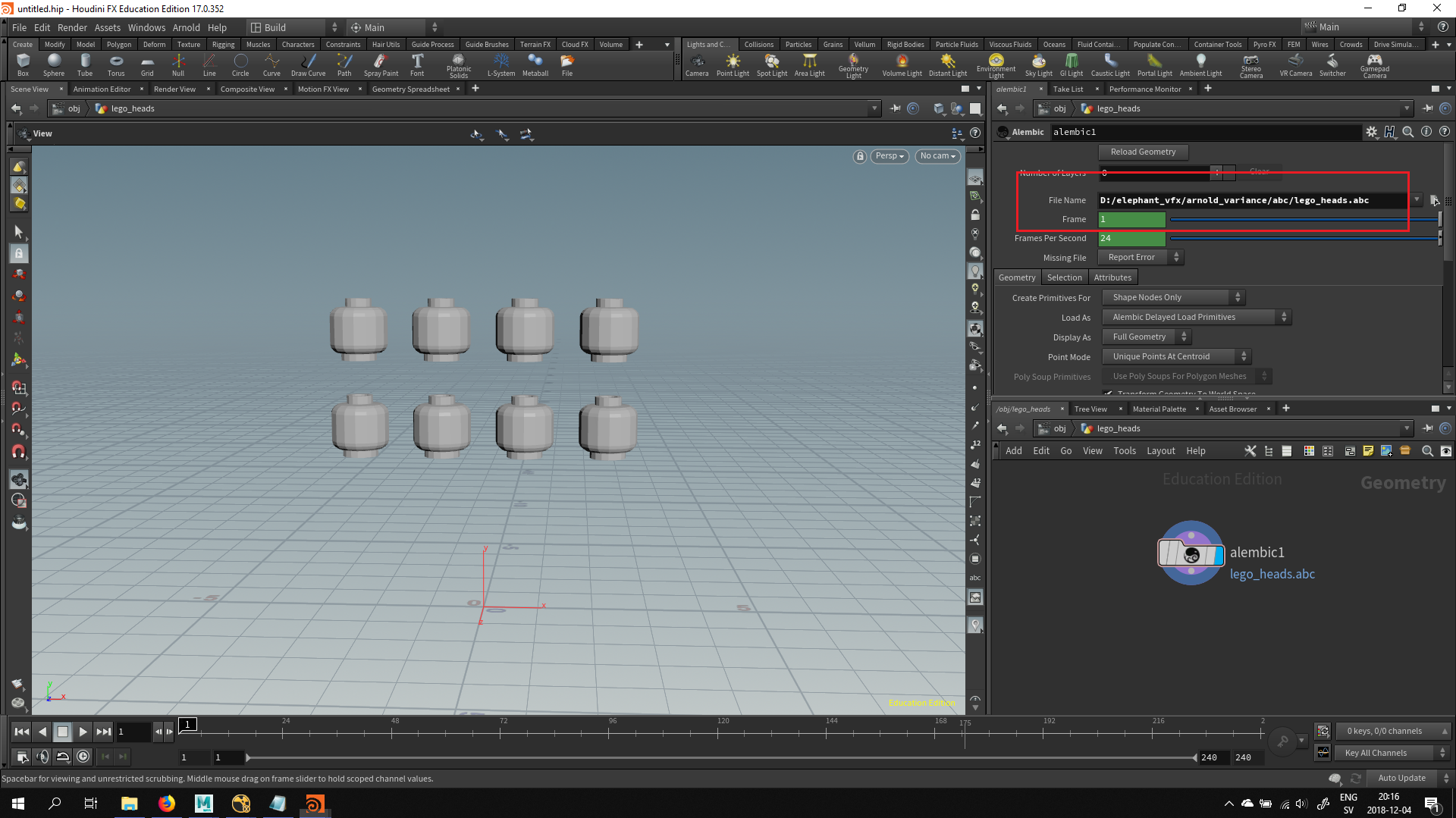Open File Explorer from the taskbar
Screen dimensions: 1456x818
point(130,803)
